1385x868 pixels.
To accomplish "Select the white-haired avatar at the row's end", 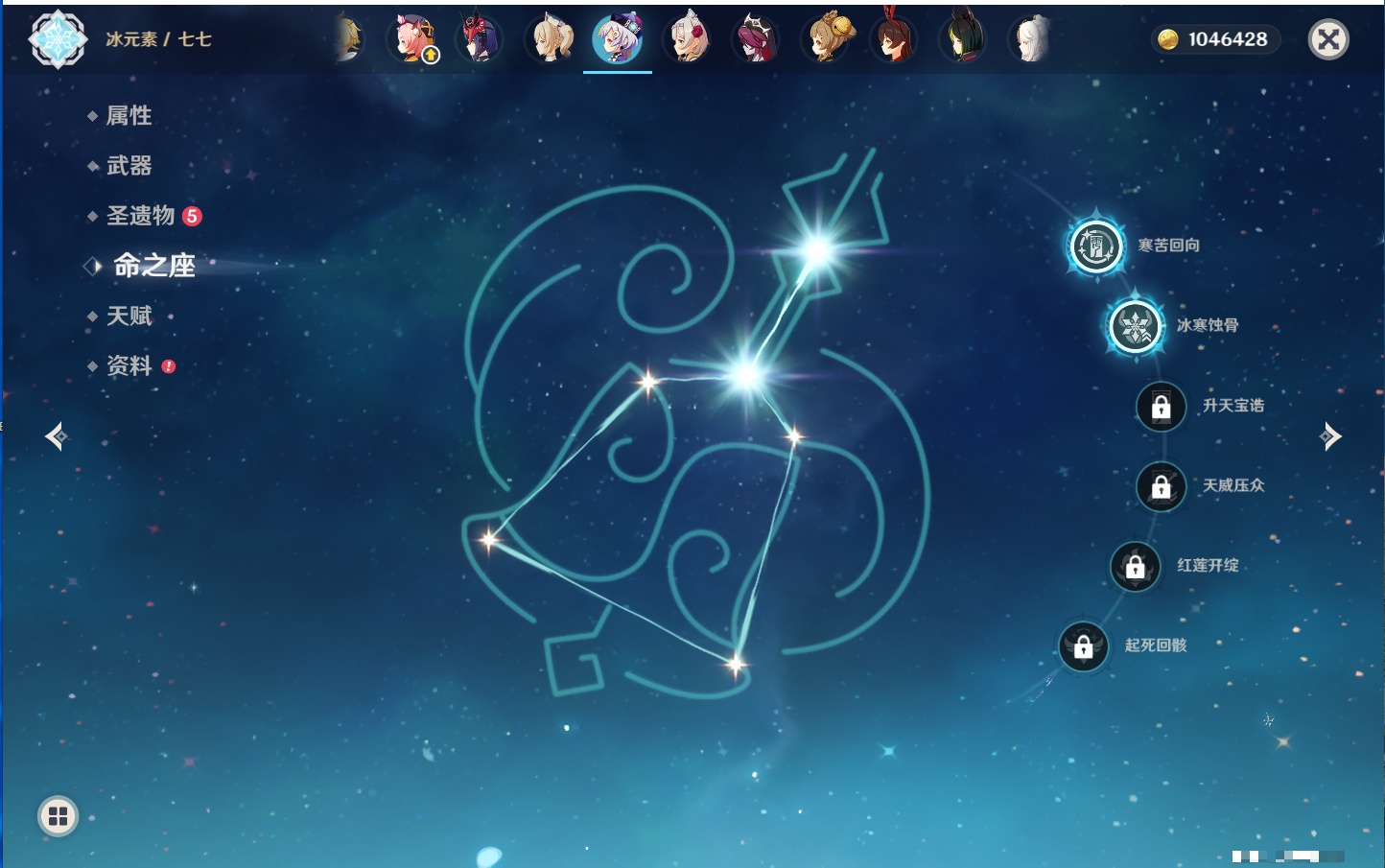I will coord(1031,39).
